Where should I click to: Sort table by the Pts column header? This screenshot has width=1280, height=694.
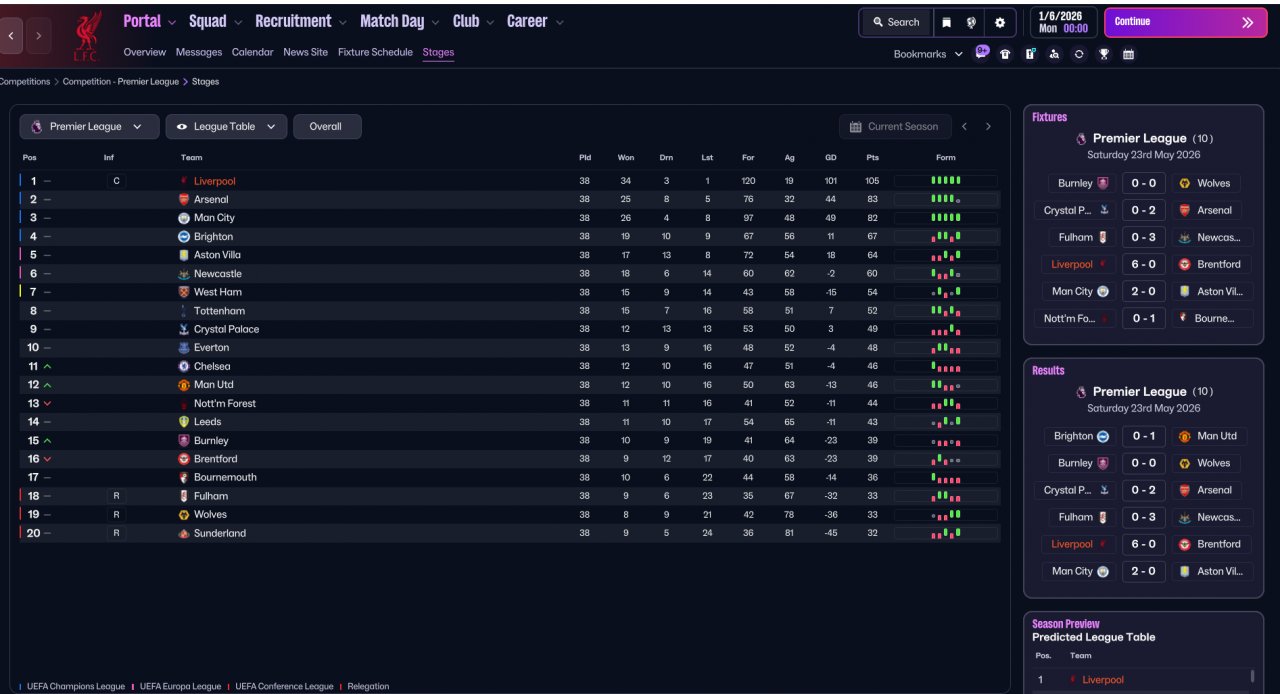pyautogui.click(x=872, y=158)
